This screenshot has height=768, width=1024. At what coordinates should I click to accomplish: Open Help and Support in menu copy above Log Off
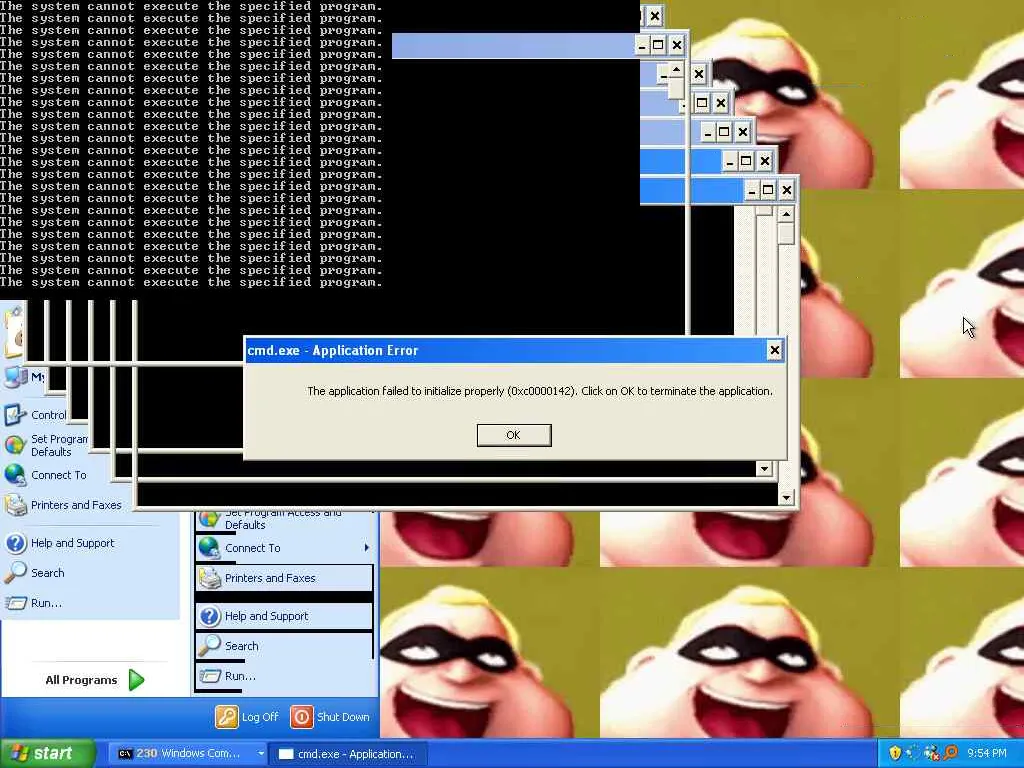[x=284, y=616]
